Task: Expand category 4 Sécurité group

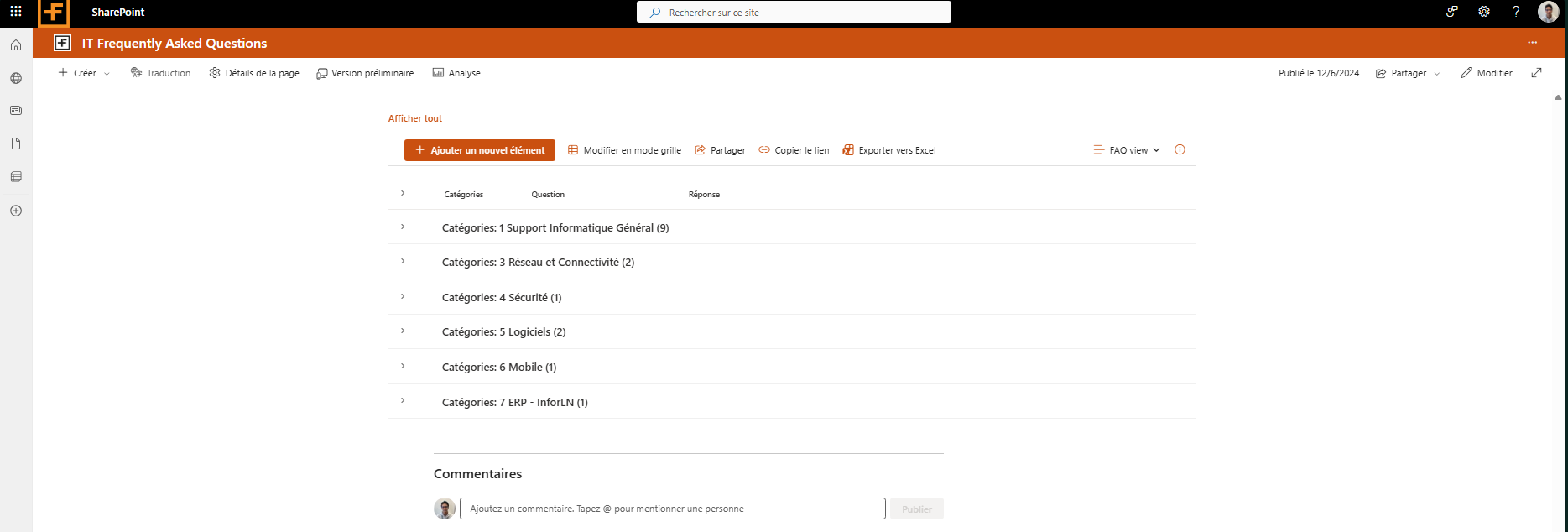Action: [x=403, y=297]
